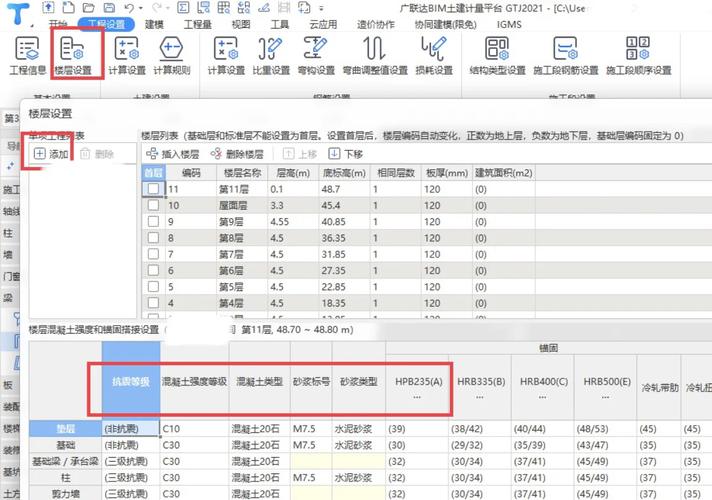
Task: Open the 结构类型设置 tool
Action: [497, 55]
